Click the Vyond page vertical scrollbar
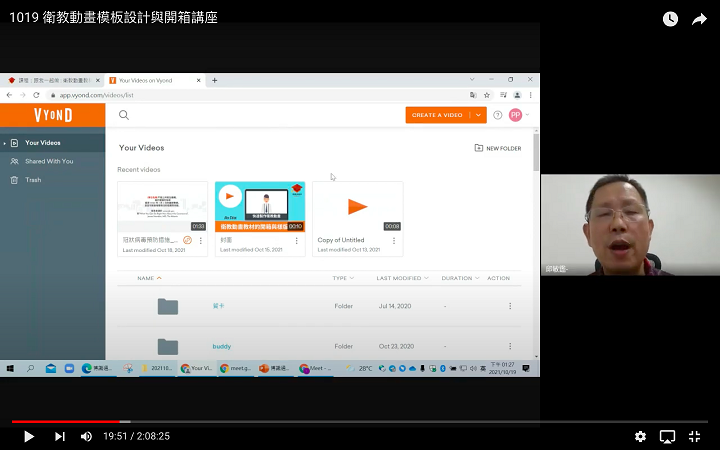Viewport: 720px width, 450px height. coord(536,152)
